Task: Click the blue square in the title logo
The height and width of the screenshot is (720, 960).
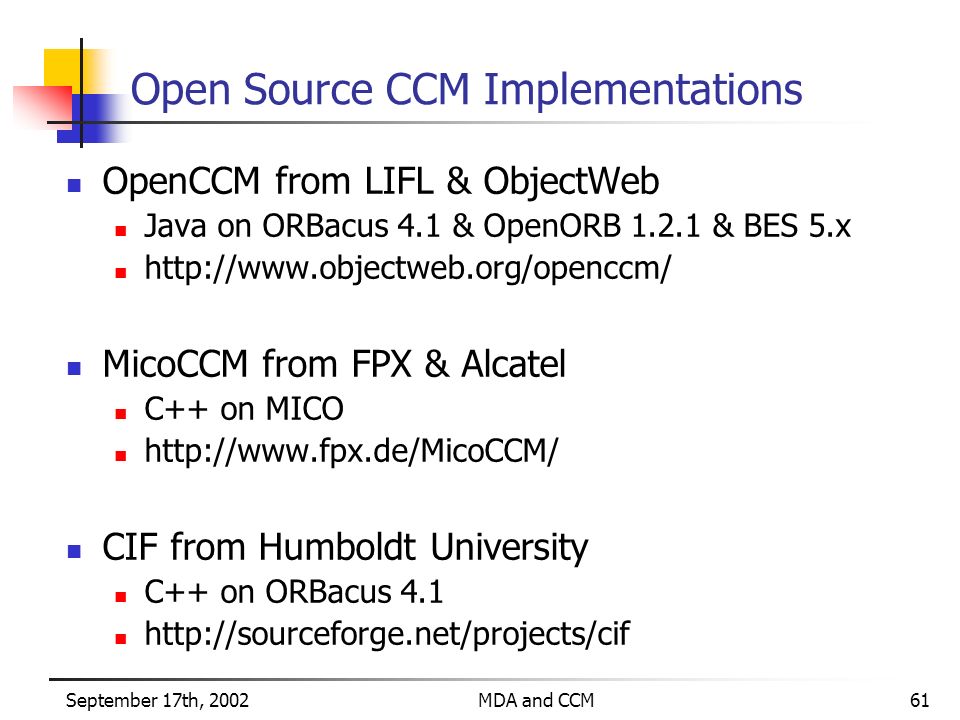Action: tap(92, 118)
